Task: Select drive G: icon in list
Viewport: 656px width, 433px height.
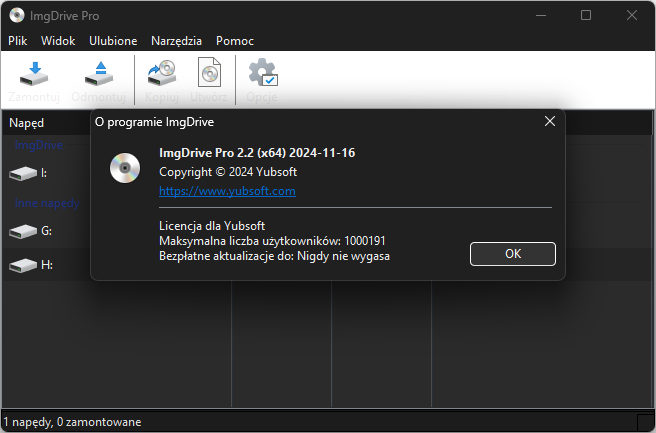Action: click(x=23, y=231)
